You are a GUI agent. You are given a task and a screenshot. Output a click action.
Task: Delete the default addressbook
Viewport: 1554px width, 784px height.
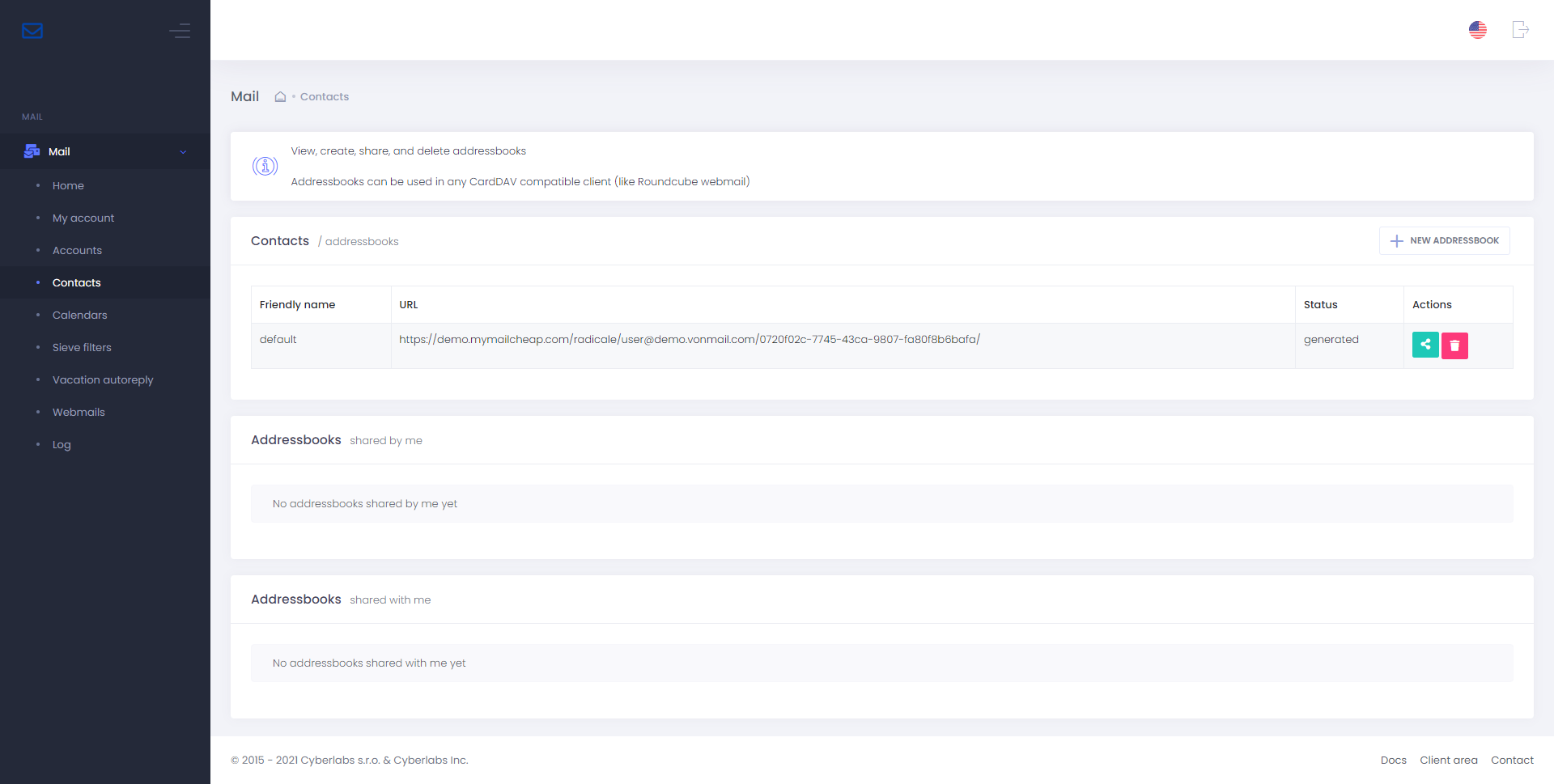pos(1454,345)
